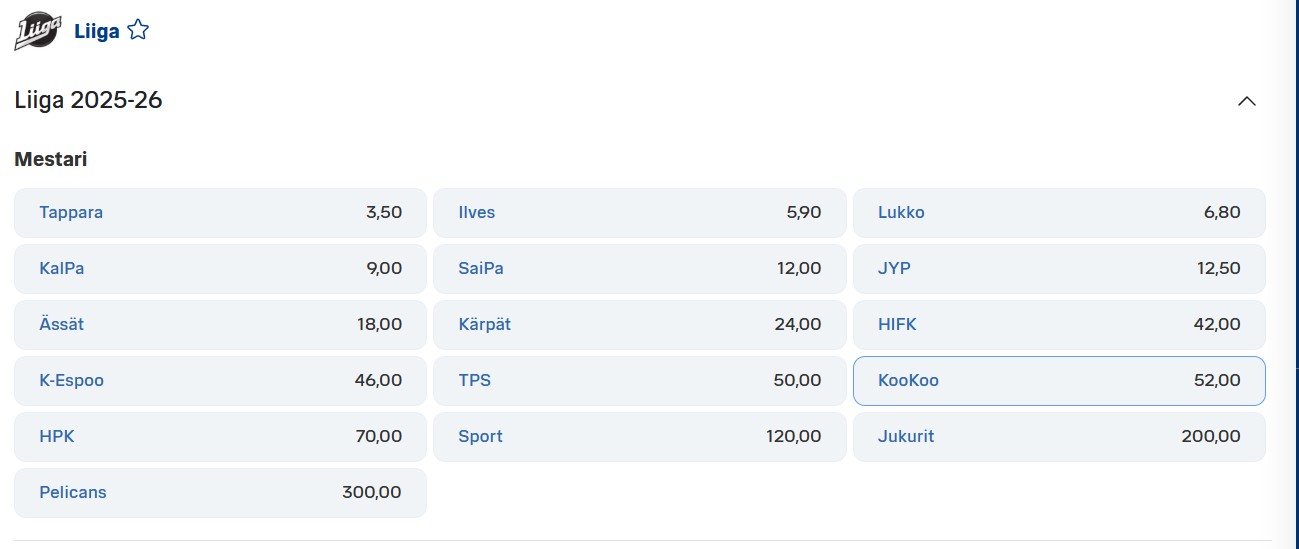This screenshot has width=1299, height=549.
Task: Open the Liiga league link
Action: coord(96,31)
